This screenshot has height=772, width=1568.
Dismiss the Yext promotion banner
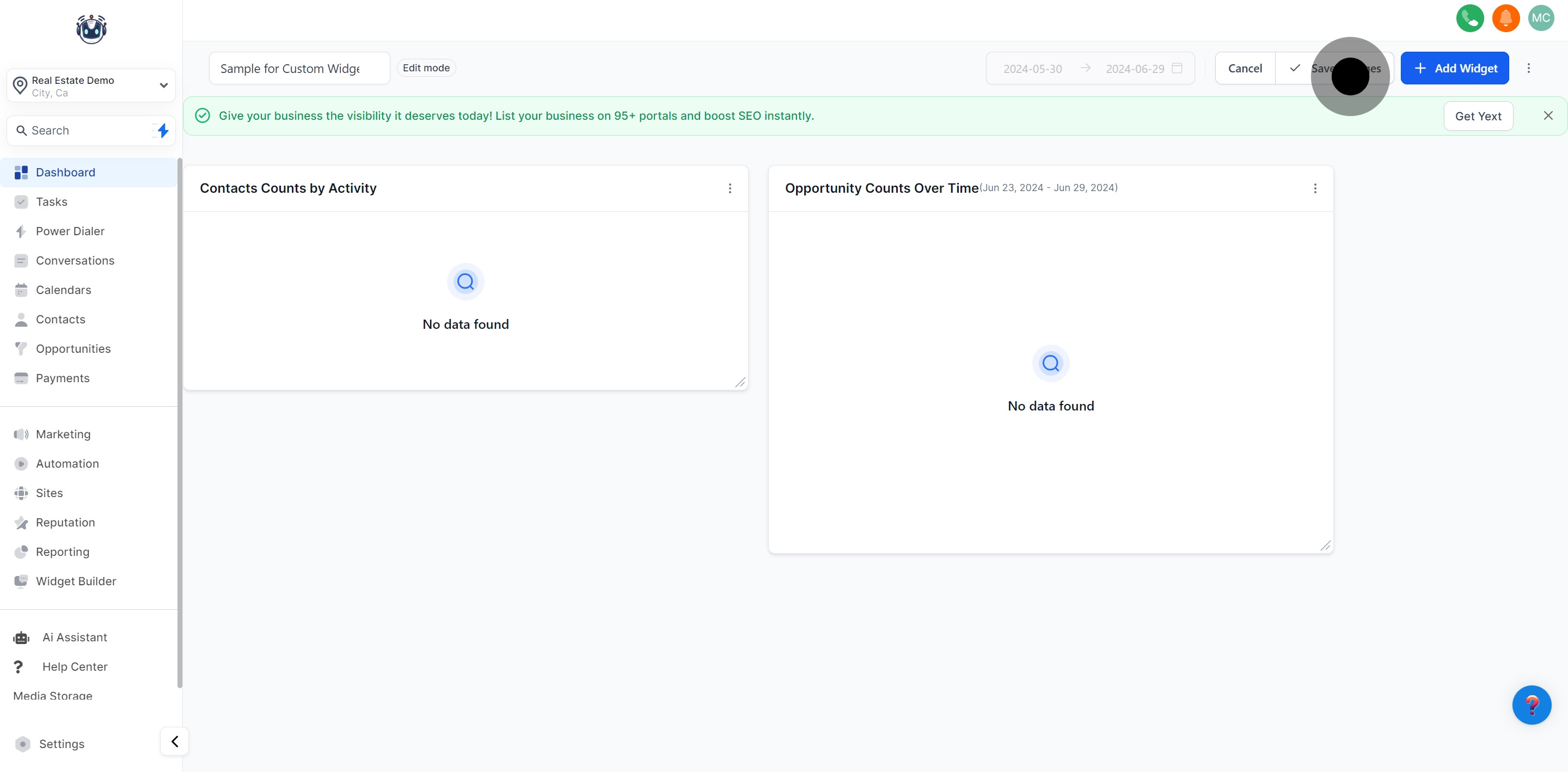[1548, 115]
